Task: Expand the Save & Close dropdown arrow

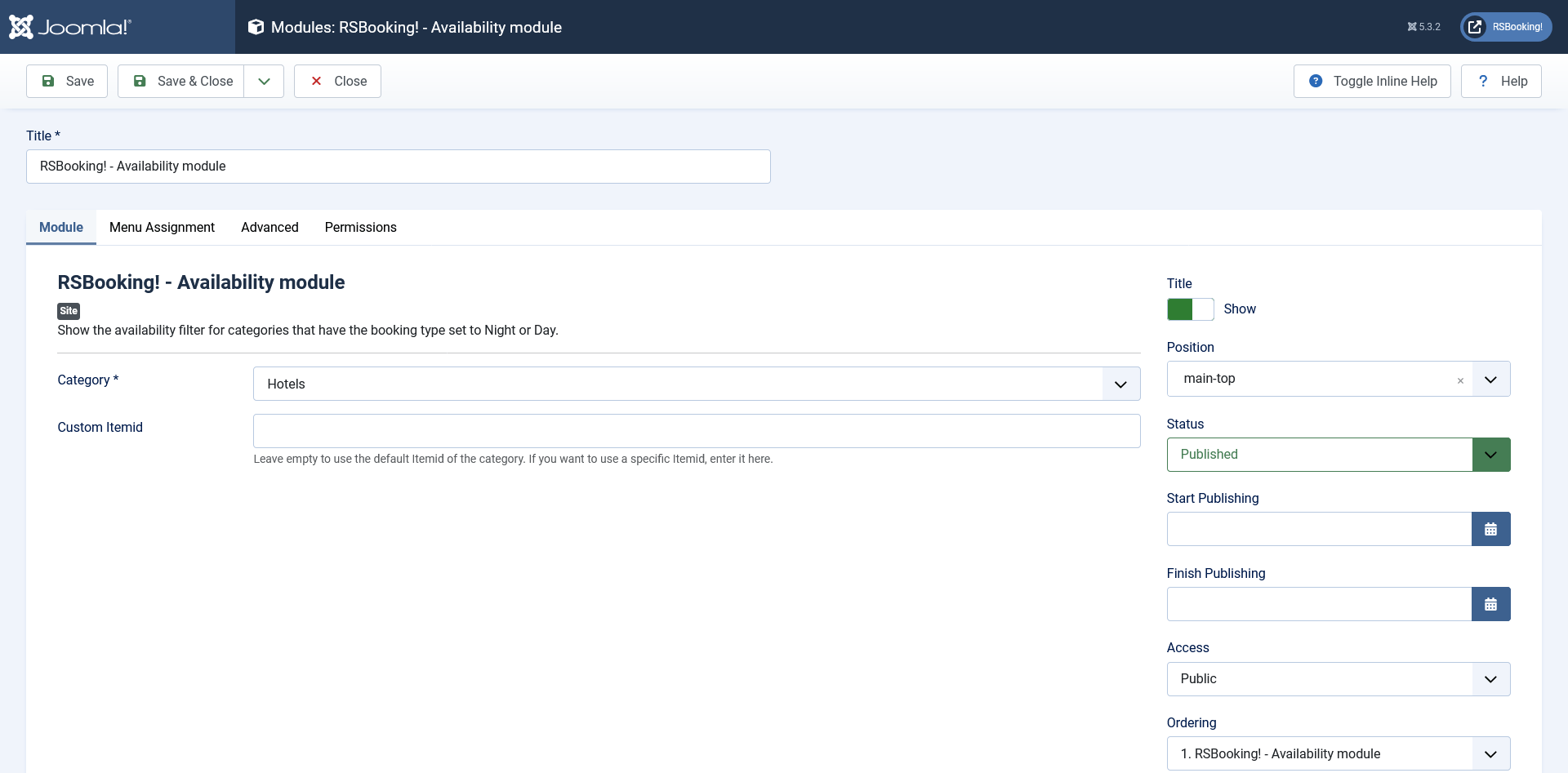Action: point(264,81)
